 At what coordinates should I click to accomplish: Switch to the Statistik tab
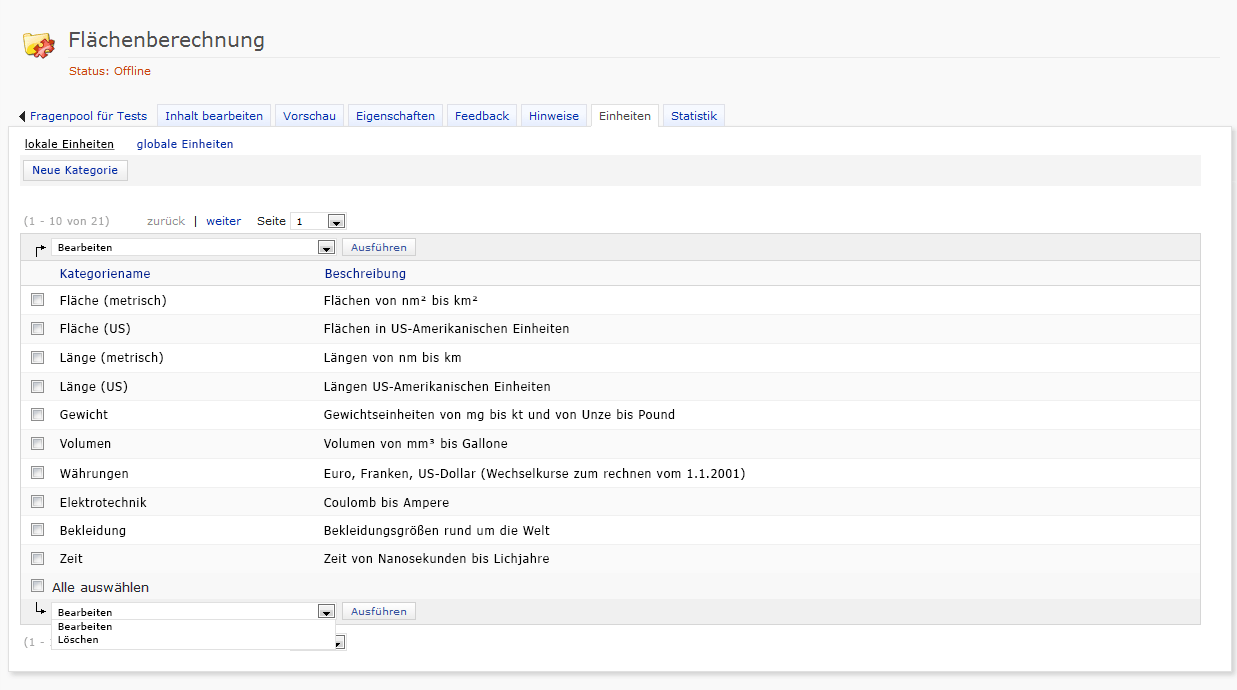693,116
